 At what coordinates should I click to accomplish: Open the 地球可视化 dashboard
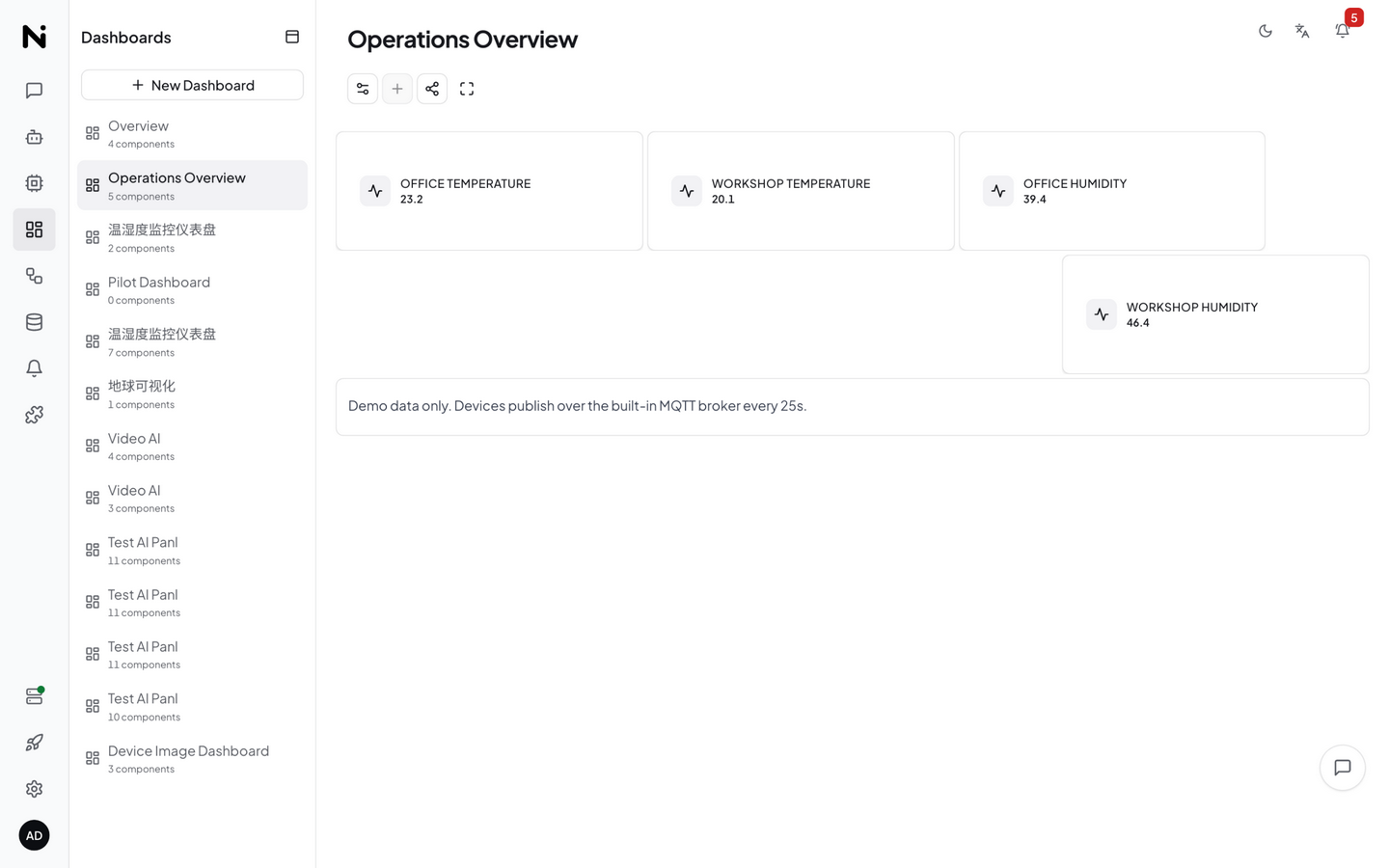[x=192, y=393]
